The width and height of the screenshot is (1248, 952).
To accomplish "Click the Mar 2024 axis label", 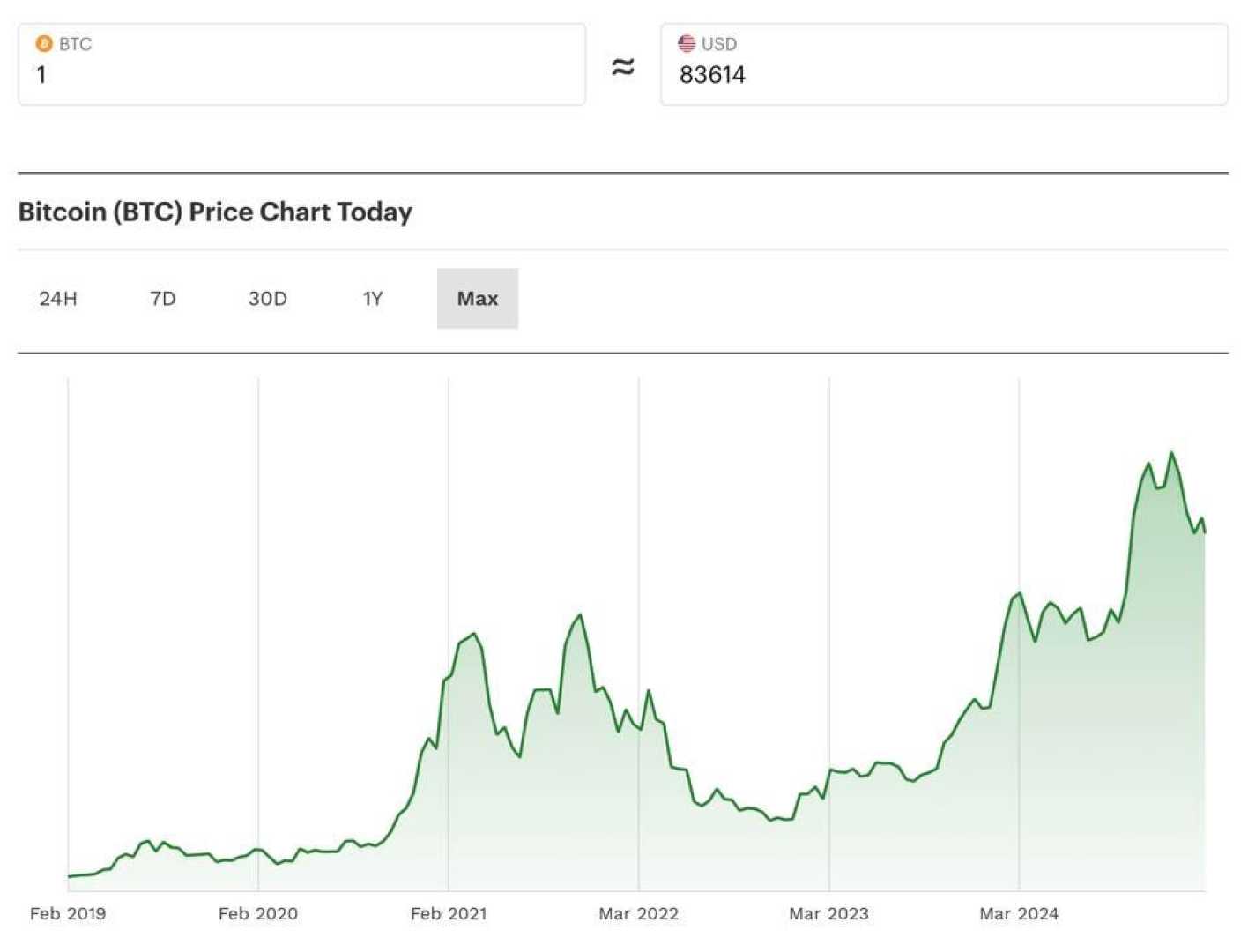I will click(1020, 914).
